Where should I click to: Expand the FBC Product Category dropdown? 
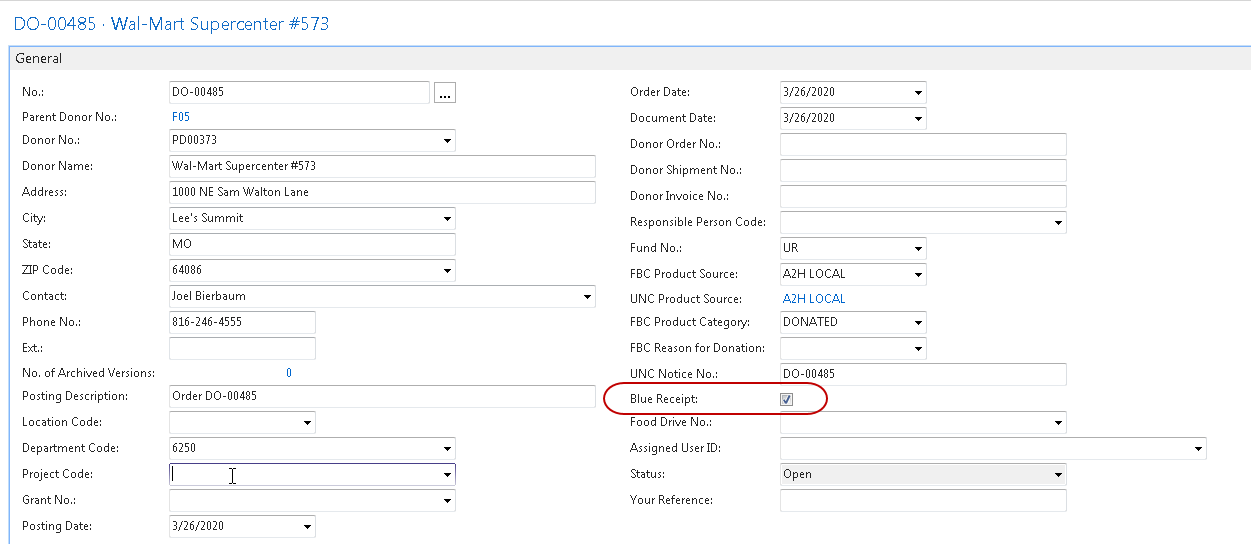[918, 323]
